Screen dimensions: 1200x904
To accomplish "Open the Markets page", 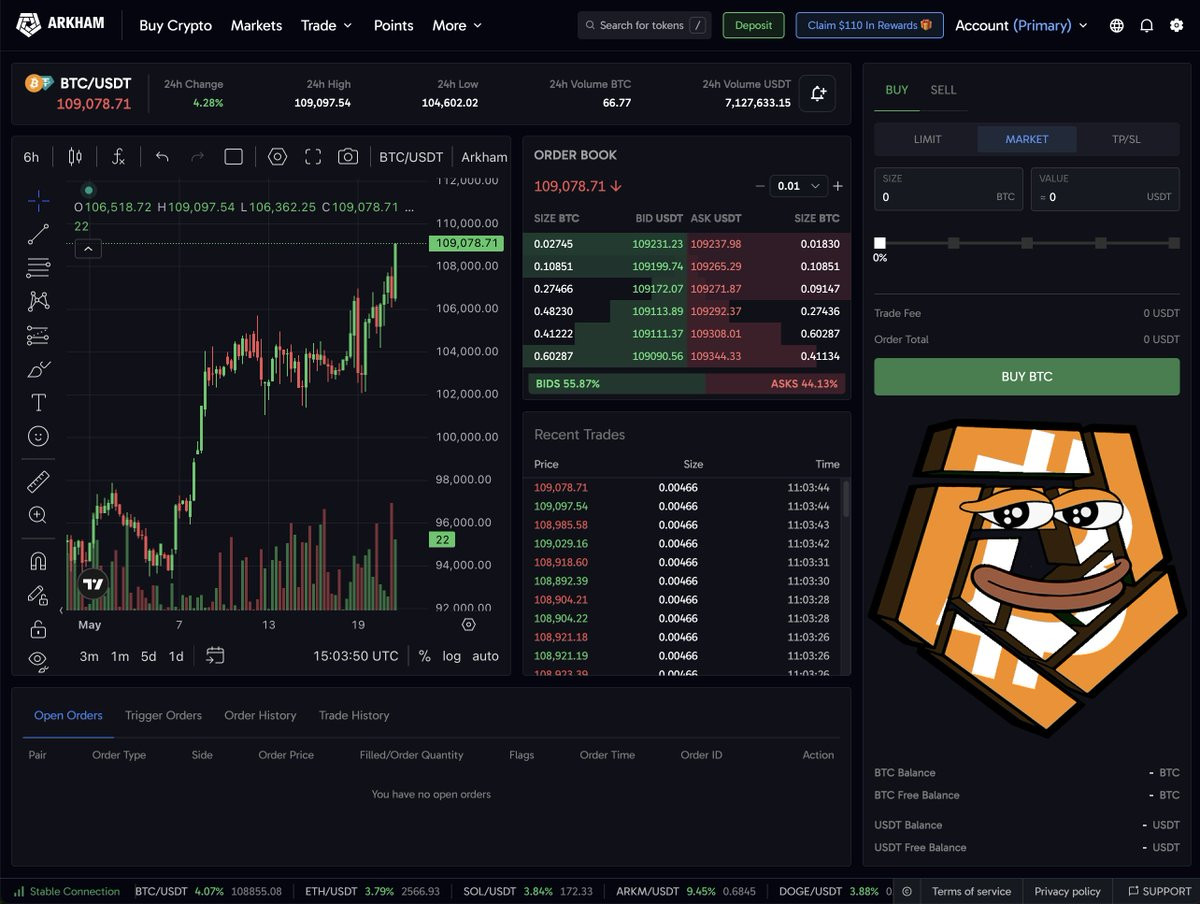I will pyautogui.click(x=256, y=25).
